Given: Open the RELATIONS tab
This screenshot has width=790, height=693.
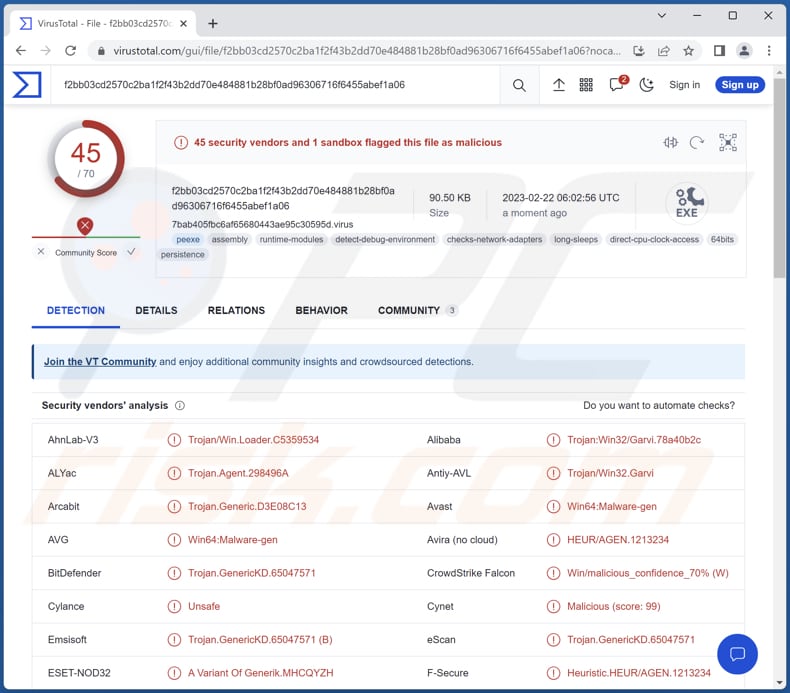Looking at the screenshot, I should click(236, 310).
